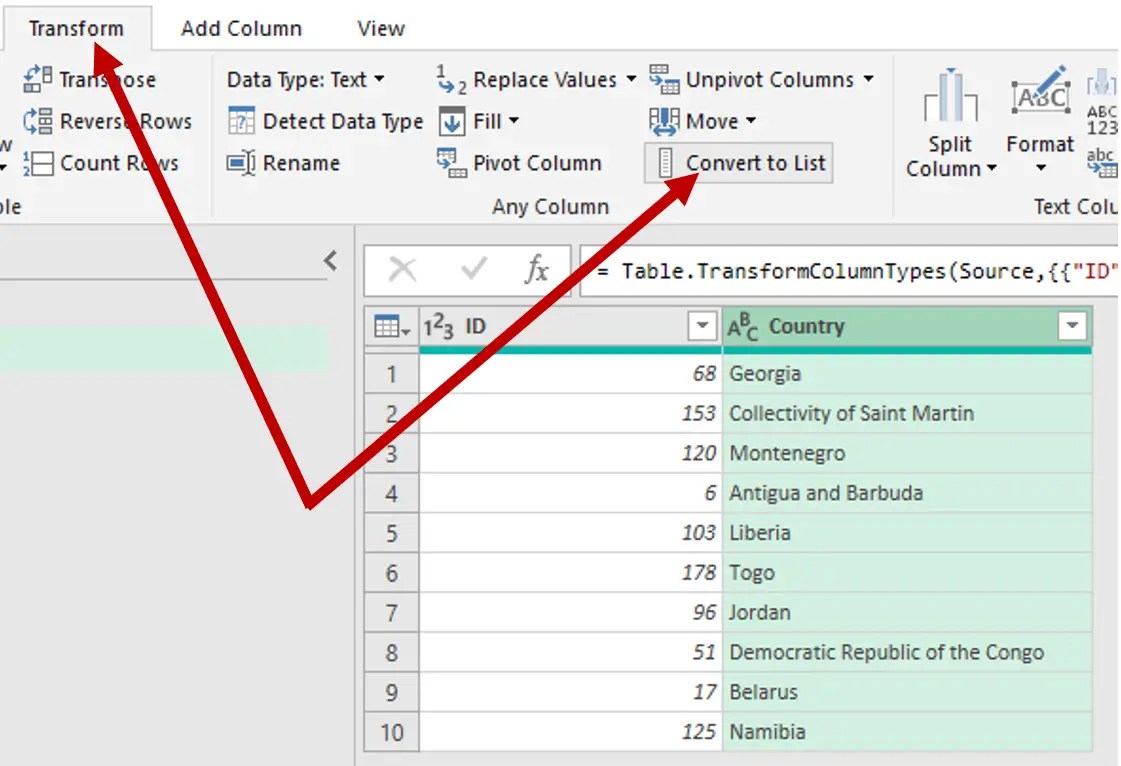Select the Reverse Rows icon
Viewport: 1121px width, 766px height.
click(37, 122)
